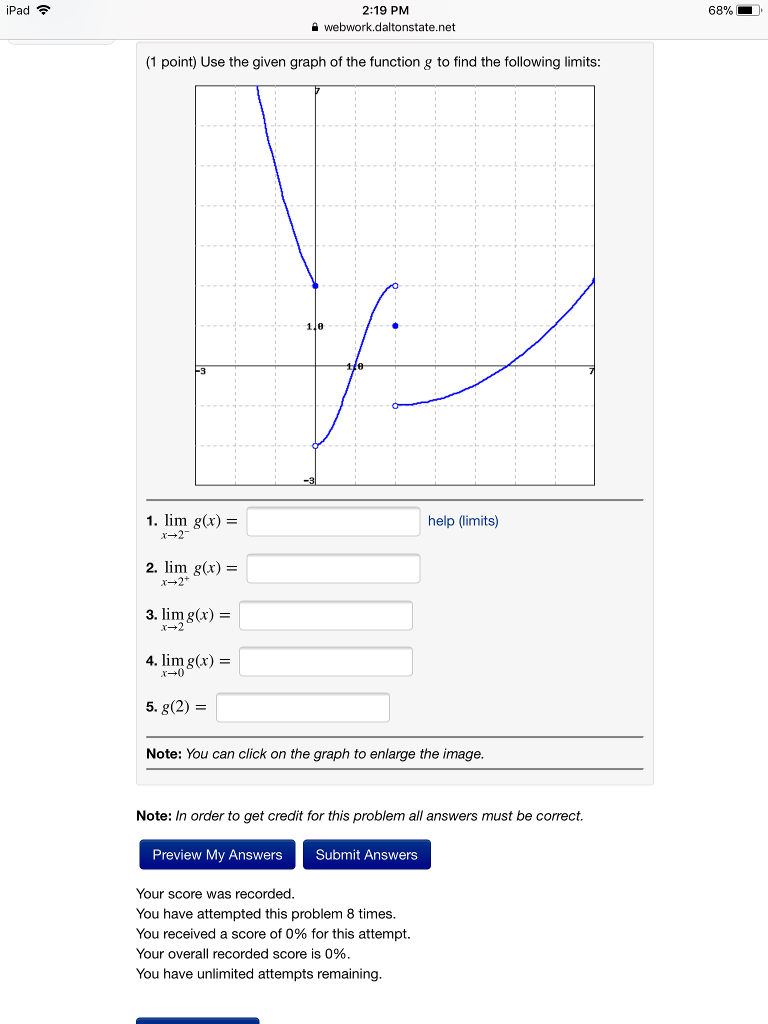Select the answer box for limit as x approaches 0
This screenshot has height=1024, width=768.
click(x=326, y=661)
